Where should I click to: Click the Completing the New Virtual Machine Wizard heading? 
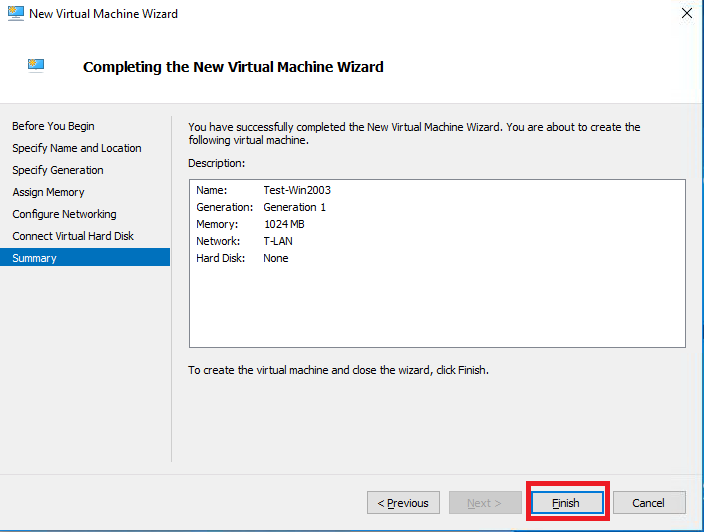point(233,67)
